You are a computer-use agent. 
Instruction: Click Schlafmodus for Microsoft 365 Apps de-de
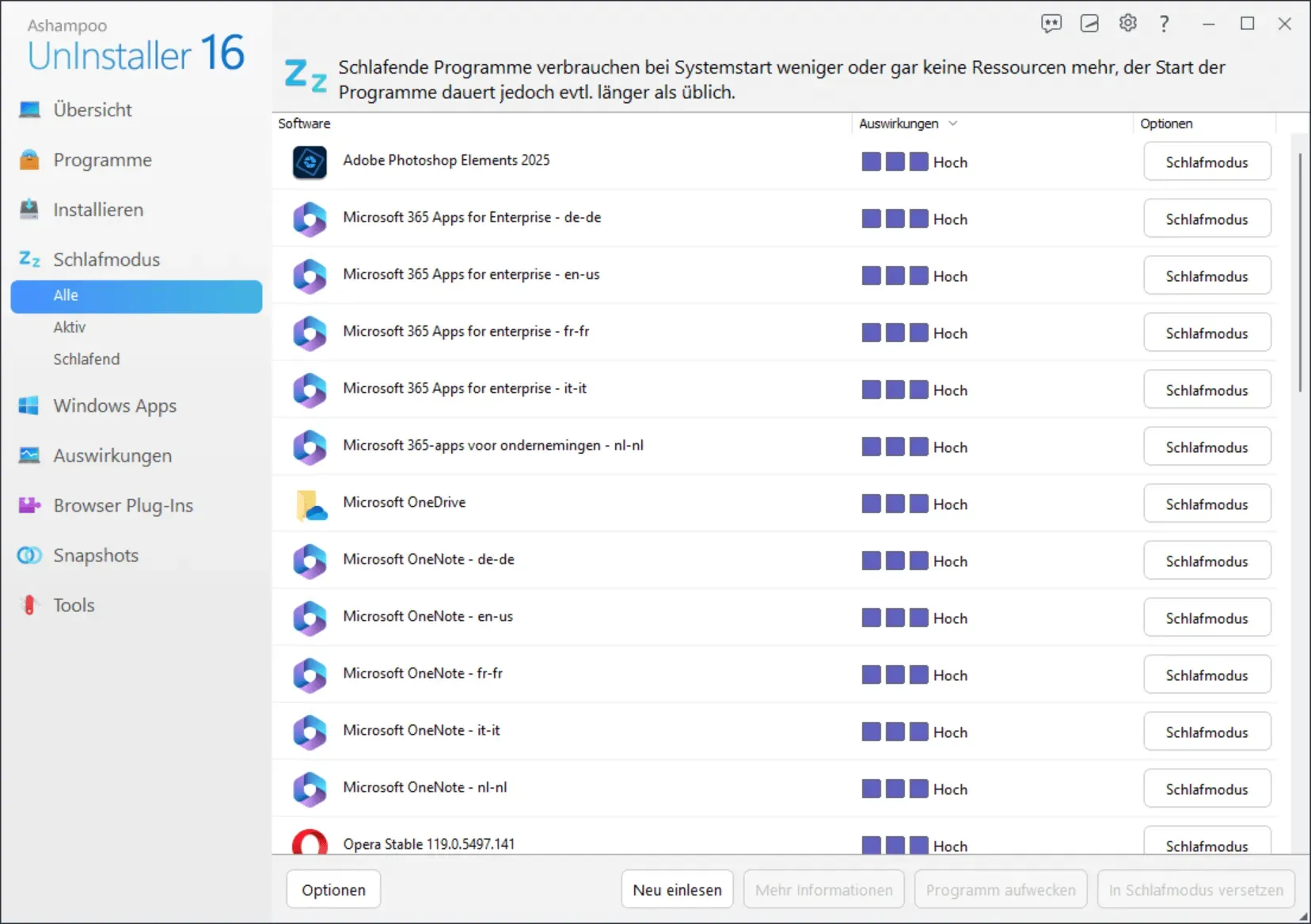[1207, 219]
